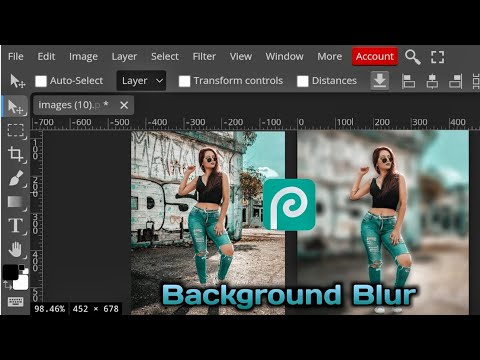Enable Transform controls checkbox

click(184, 81)
